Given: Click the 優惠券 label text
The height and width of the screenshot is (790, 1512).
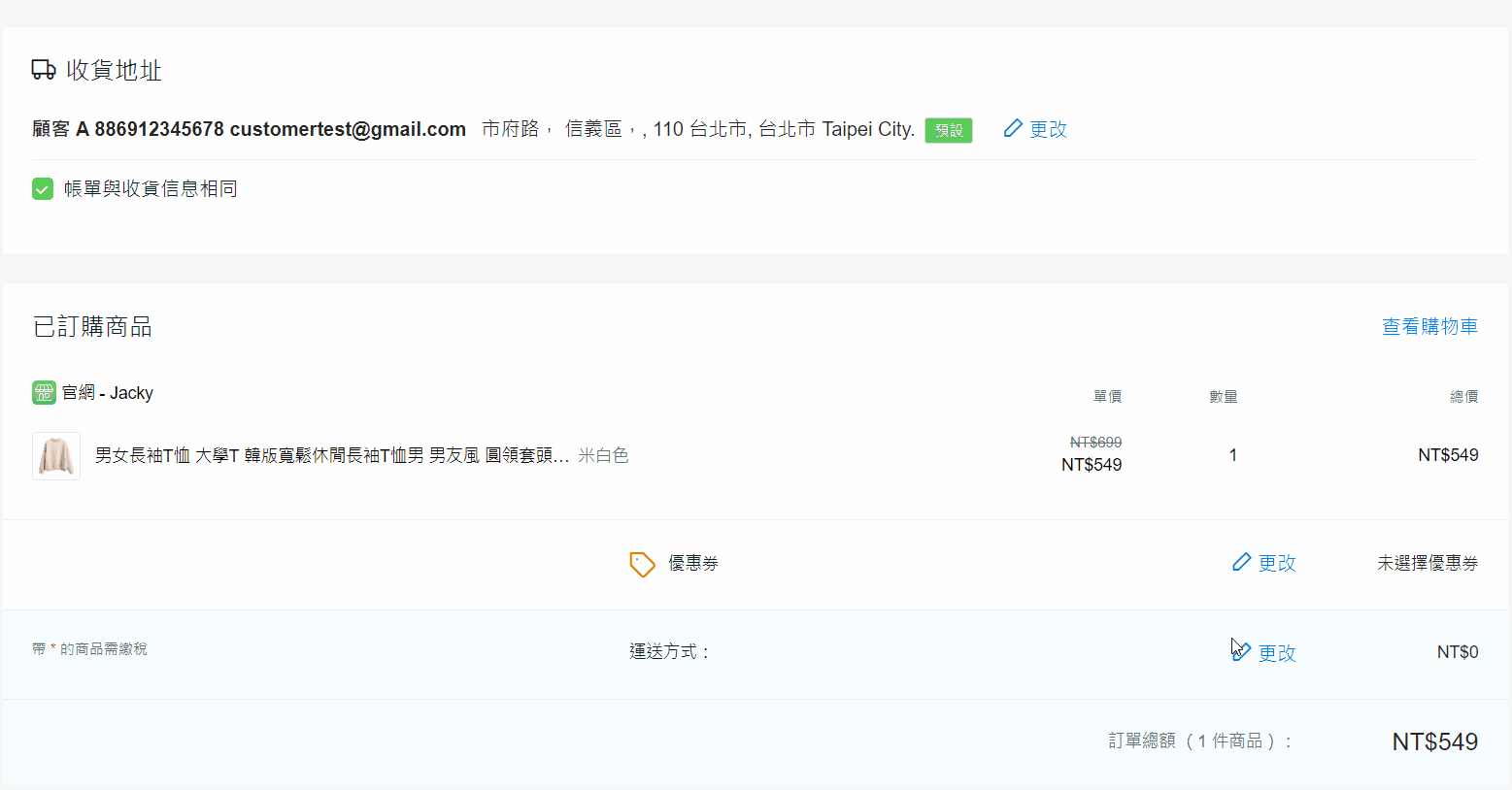Looking at the screenshot, I should click(x=693, y=563).
